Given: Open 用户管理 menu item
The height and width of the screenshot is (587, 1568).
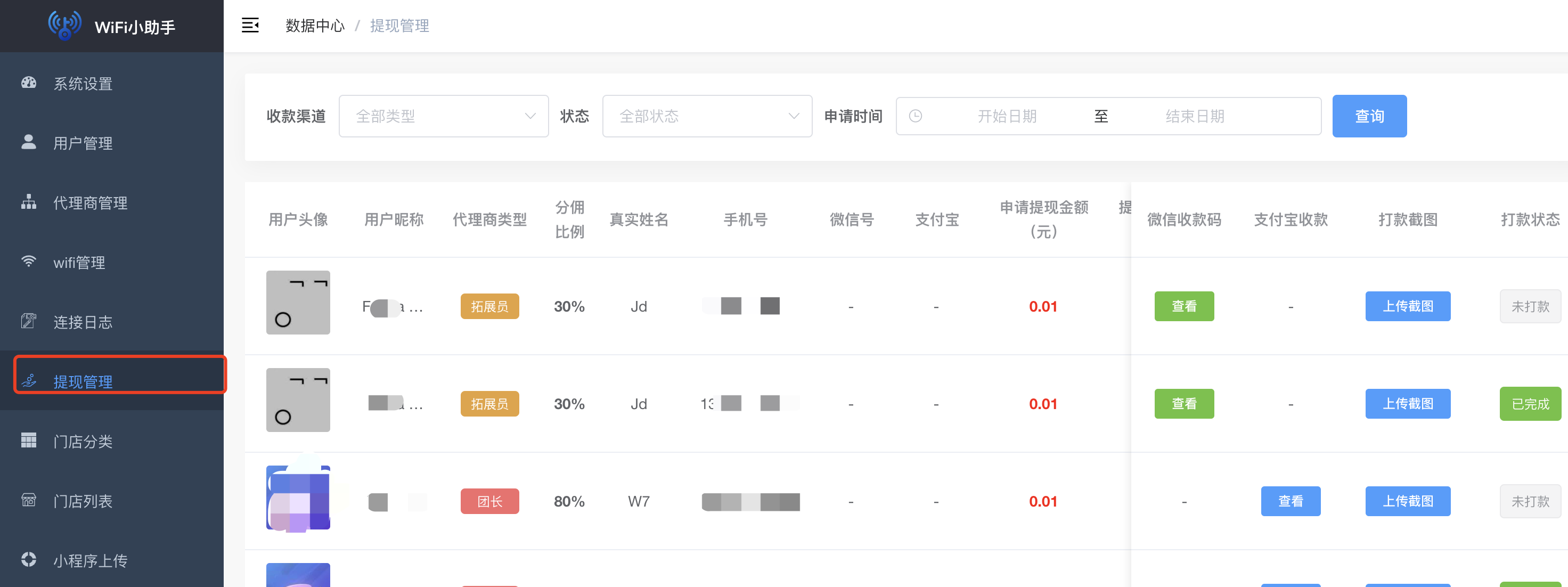Looking at the screenshot, I should point(112,142).
